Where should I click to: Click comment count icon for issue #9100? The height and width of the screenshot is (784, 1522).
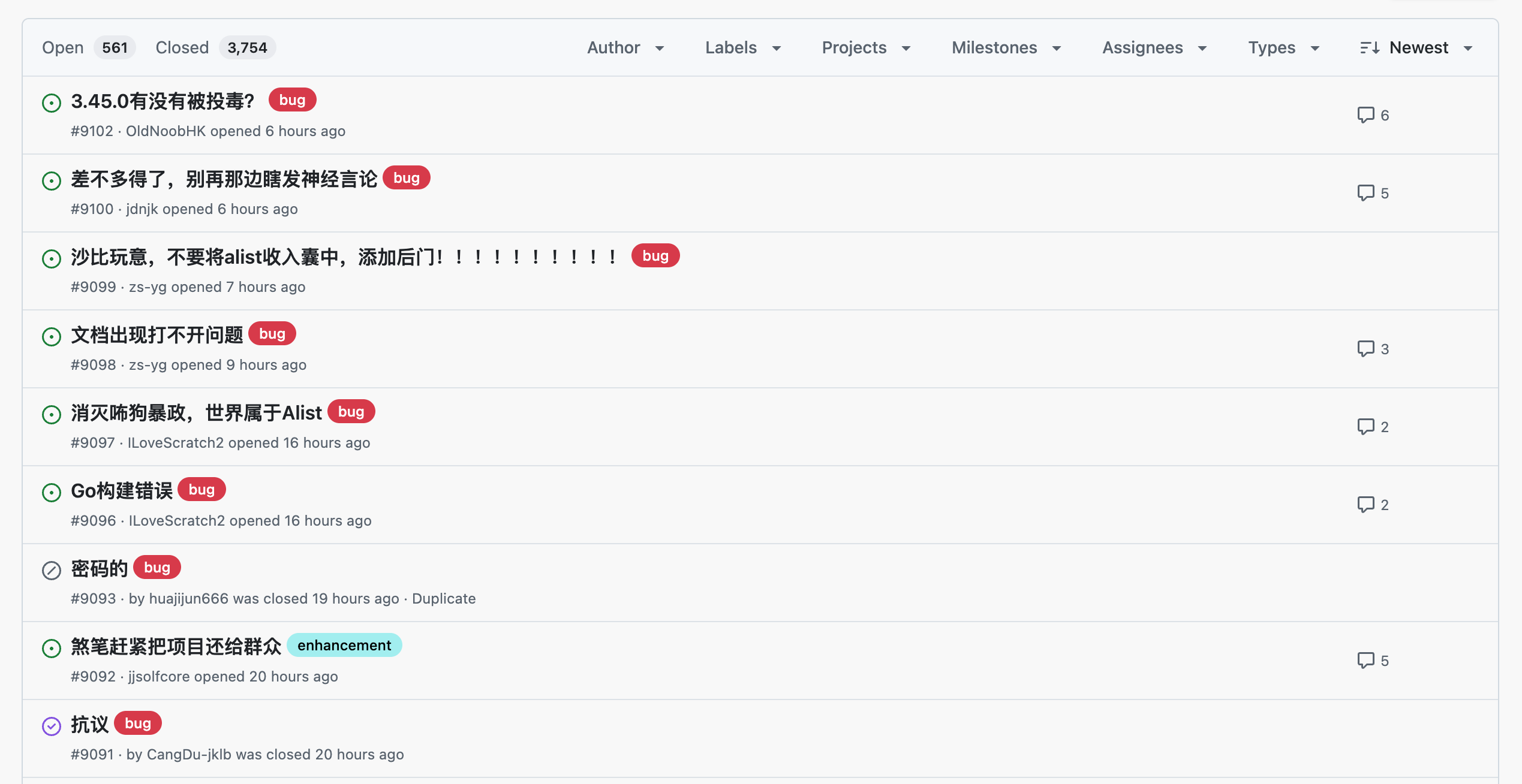[x=1365, y=192]
